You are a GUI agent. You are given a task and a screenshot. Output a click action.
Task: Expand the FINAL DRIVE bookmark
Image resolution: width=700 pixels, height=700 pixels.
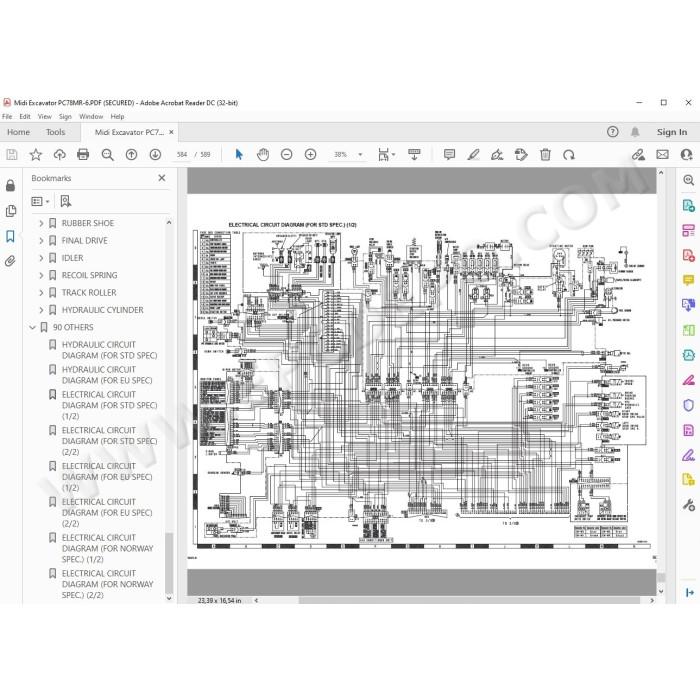coord(41,241)
